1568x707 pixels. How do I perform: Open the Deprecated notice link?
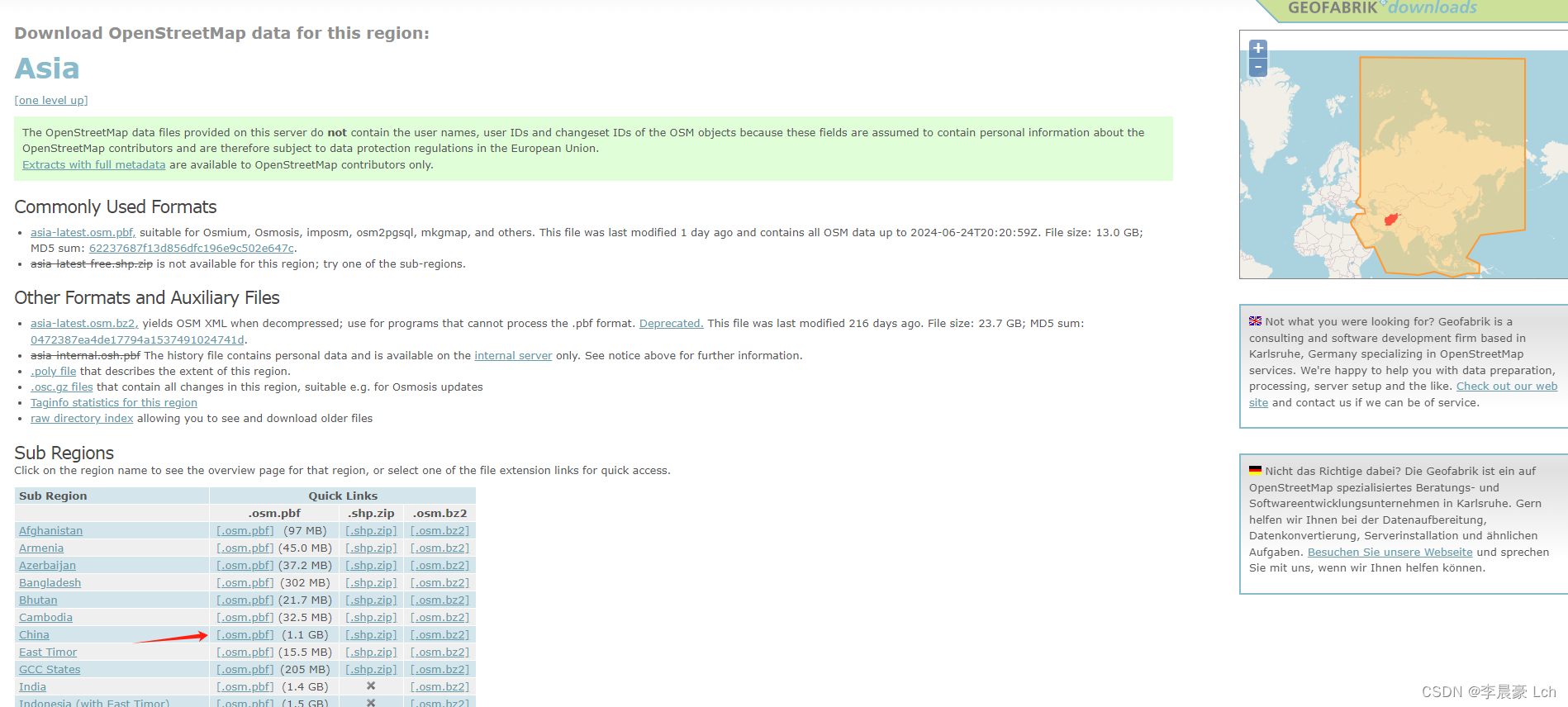click(x=671, y=323)
